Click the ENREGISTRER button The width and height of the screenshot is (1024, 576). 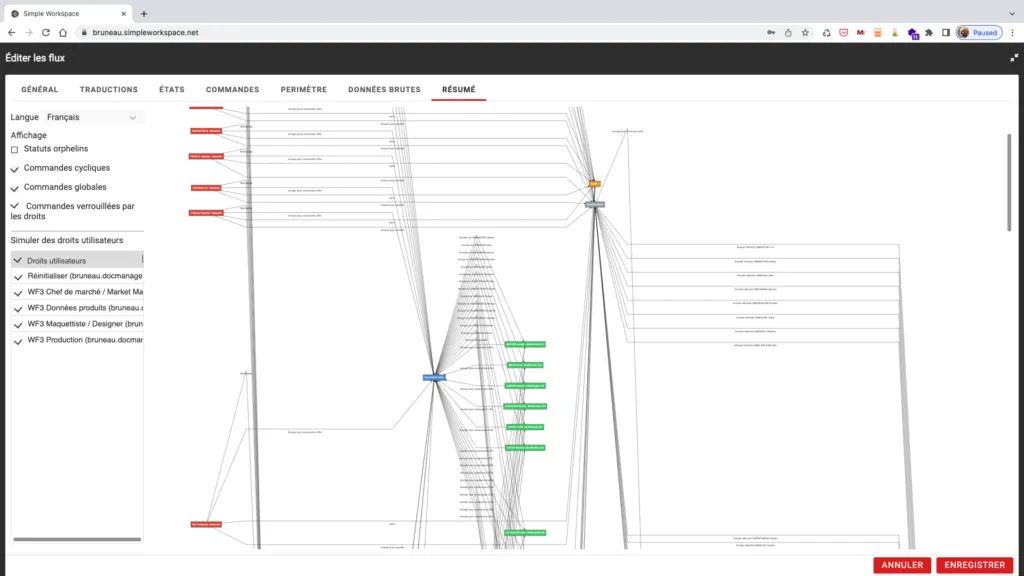point(974,565)
